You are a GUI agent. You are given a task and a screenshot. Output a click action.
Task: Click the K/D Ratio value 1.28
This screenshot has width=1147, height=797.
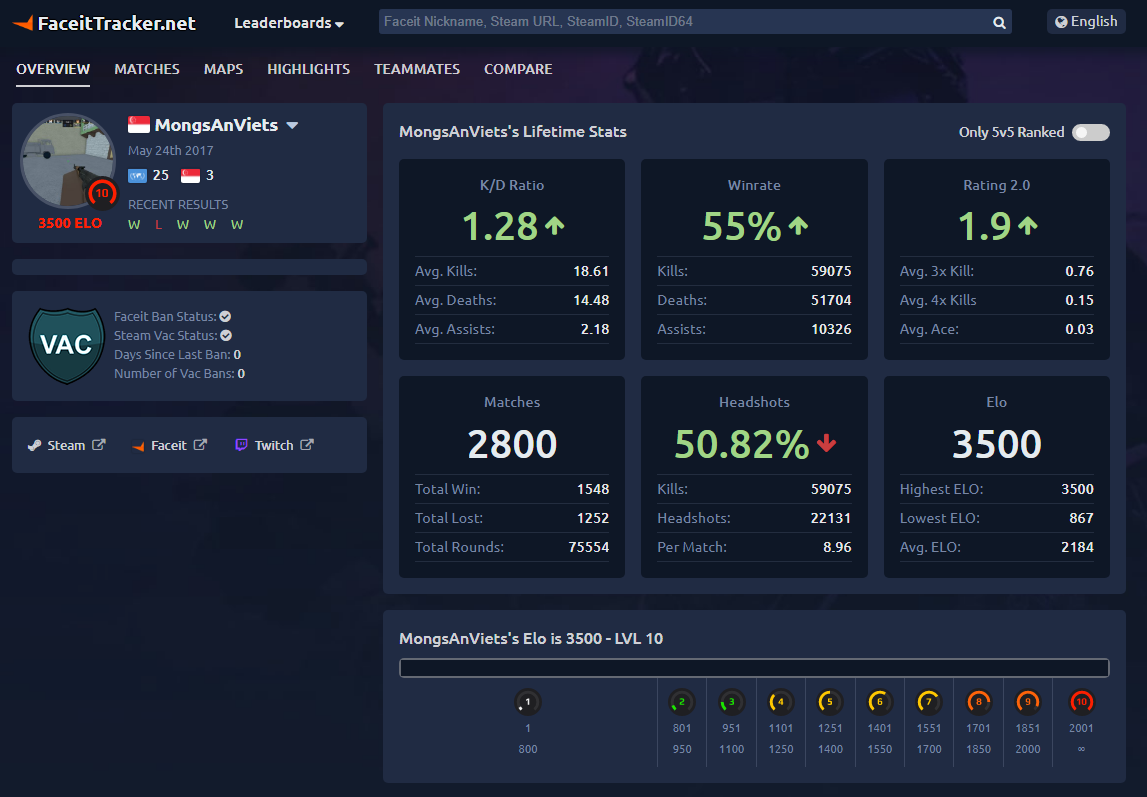click(500, 226)
